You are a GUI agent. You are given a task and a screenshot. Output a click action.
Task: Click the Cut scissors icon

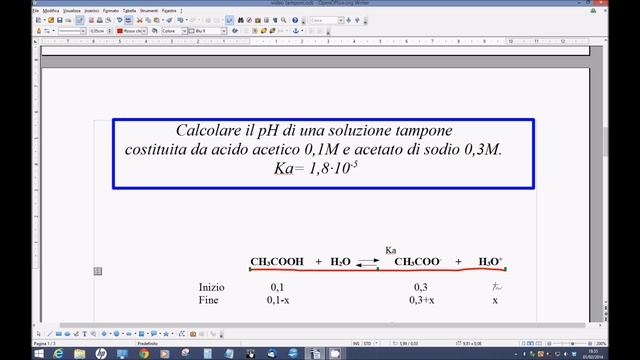[140, 20]
